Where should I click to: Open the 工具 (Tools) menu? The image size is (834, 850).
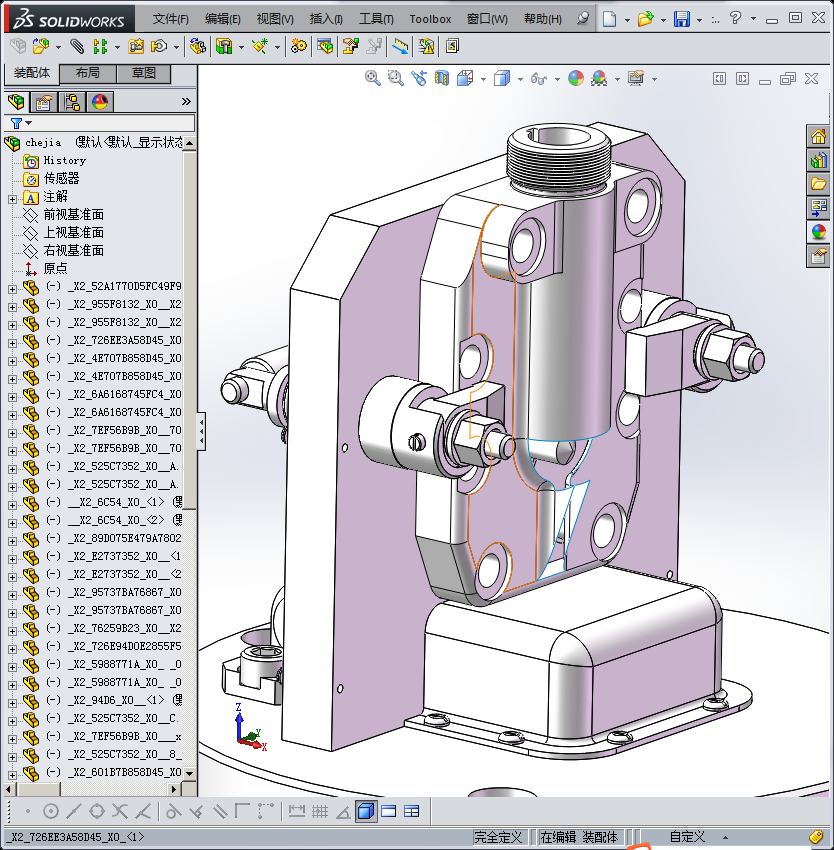click(x=377, y=19)
